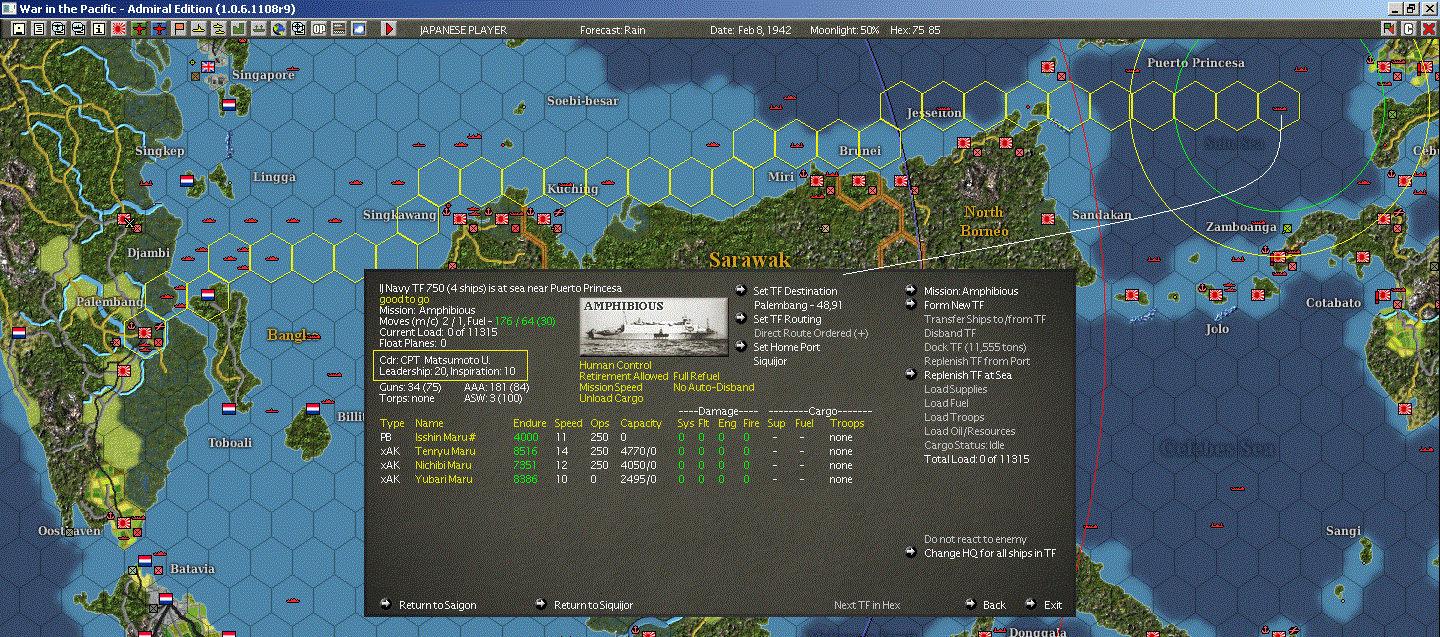Select the red plane on blue icon
Viewport: 1440px width, 637px height.
point(159,29)
